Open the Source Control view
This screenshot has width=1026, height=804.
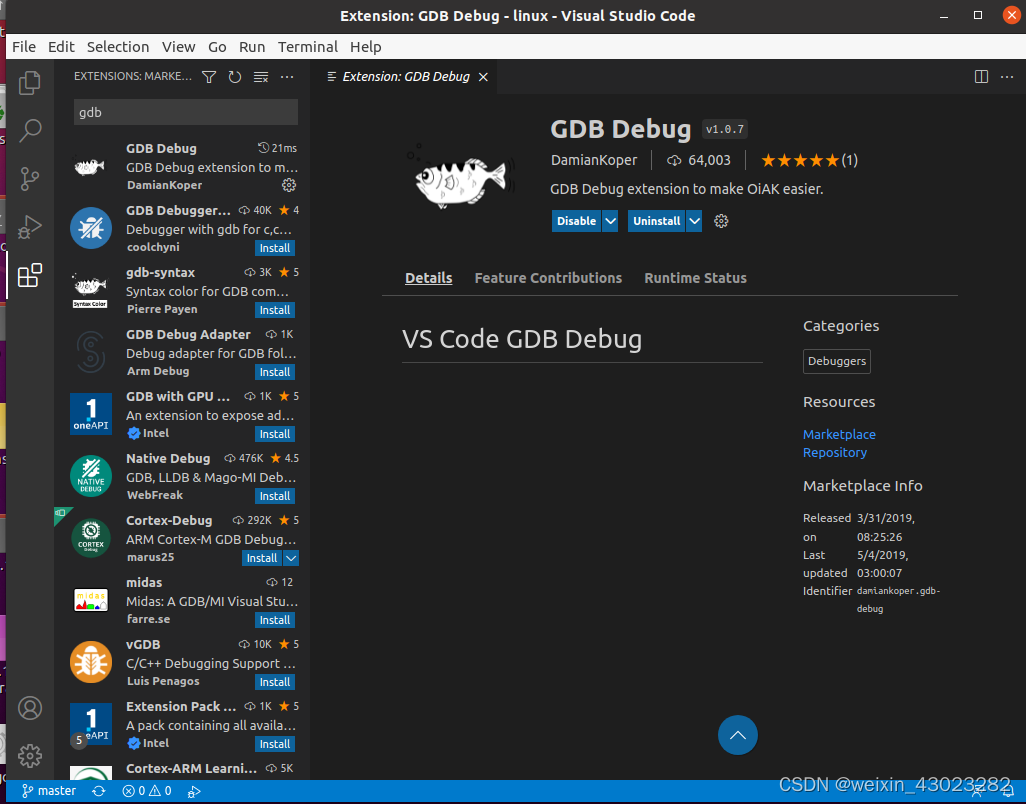[30, 178]
